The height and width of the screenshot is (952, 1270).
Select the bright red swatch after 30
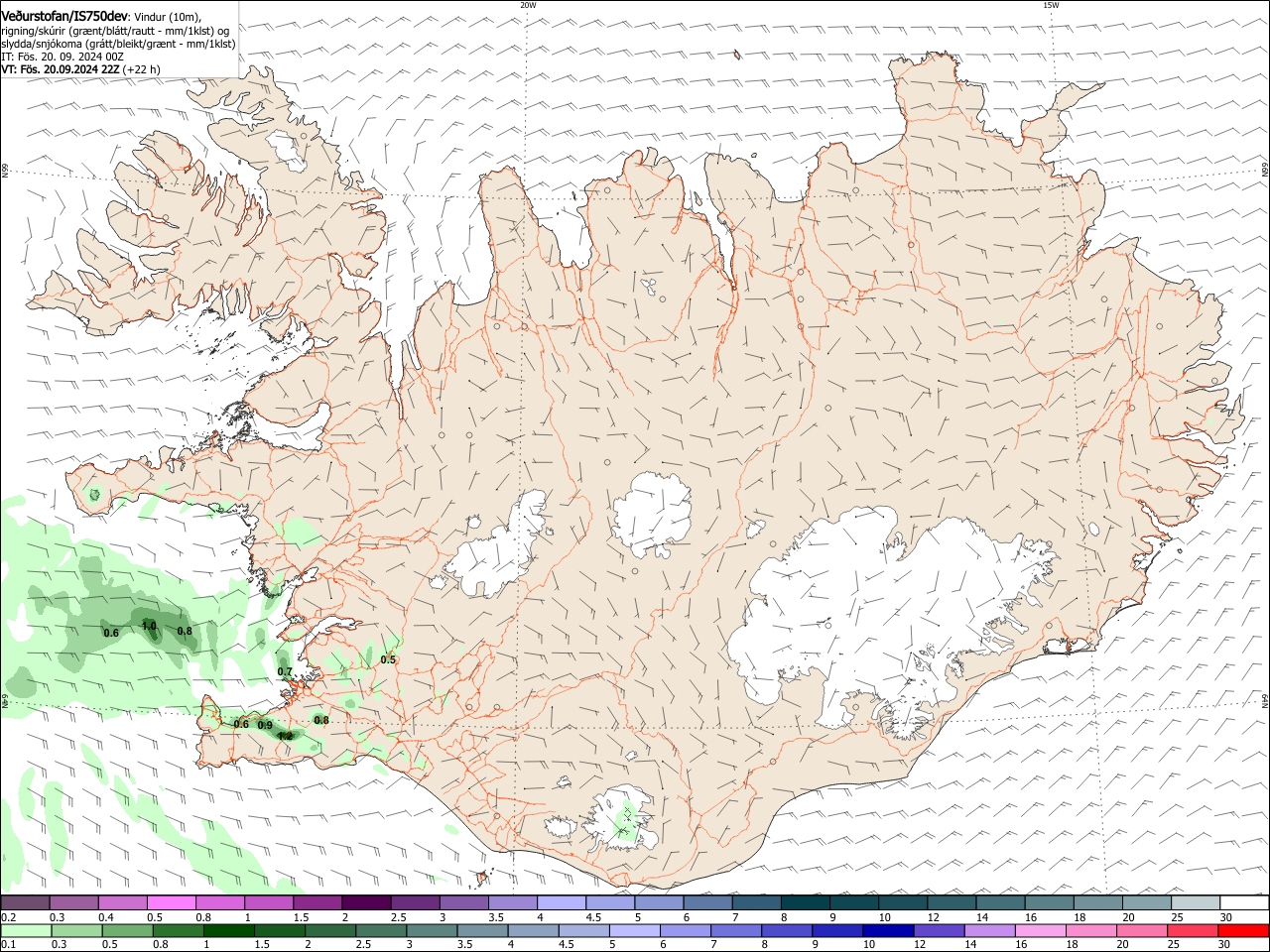pyautogui.click(x=1243, y=931)
